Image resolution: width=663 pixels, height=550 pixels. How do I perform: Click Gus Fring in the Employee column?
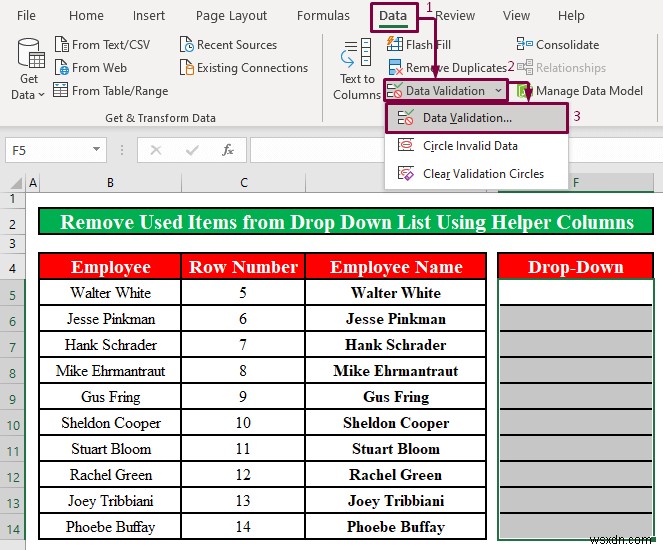[110, 397]
